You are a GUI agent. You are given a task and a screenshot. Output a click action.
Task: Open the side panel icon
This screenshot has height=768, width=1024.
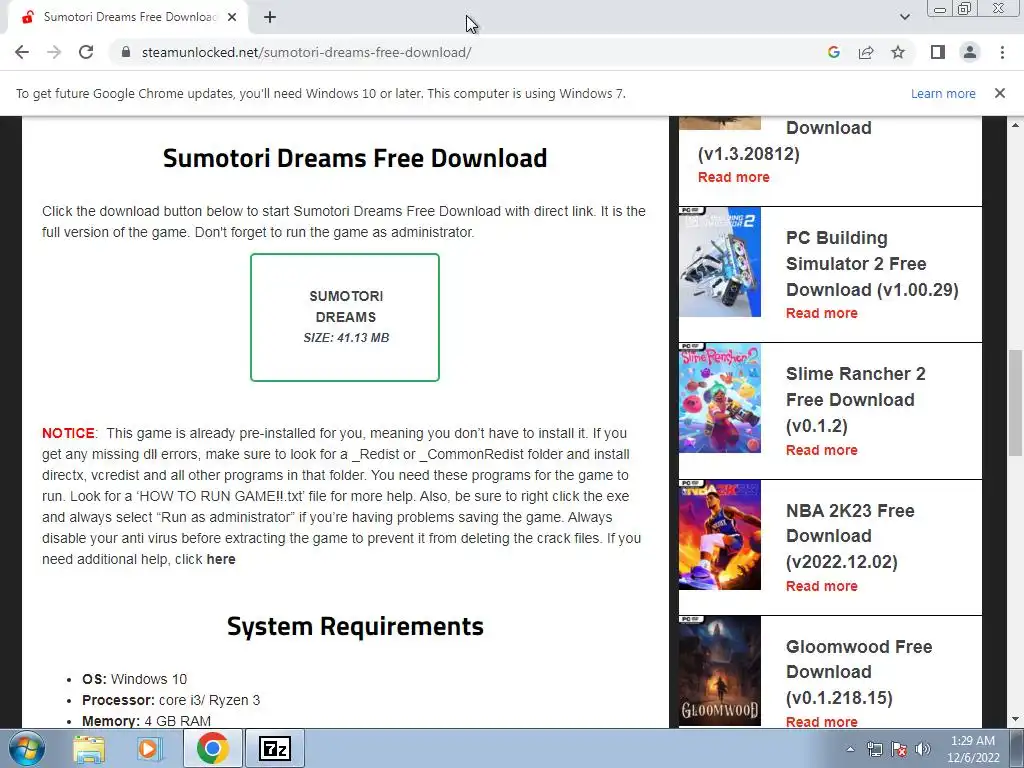938,52
